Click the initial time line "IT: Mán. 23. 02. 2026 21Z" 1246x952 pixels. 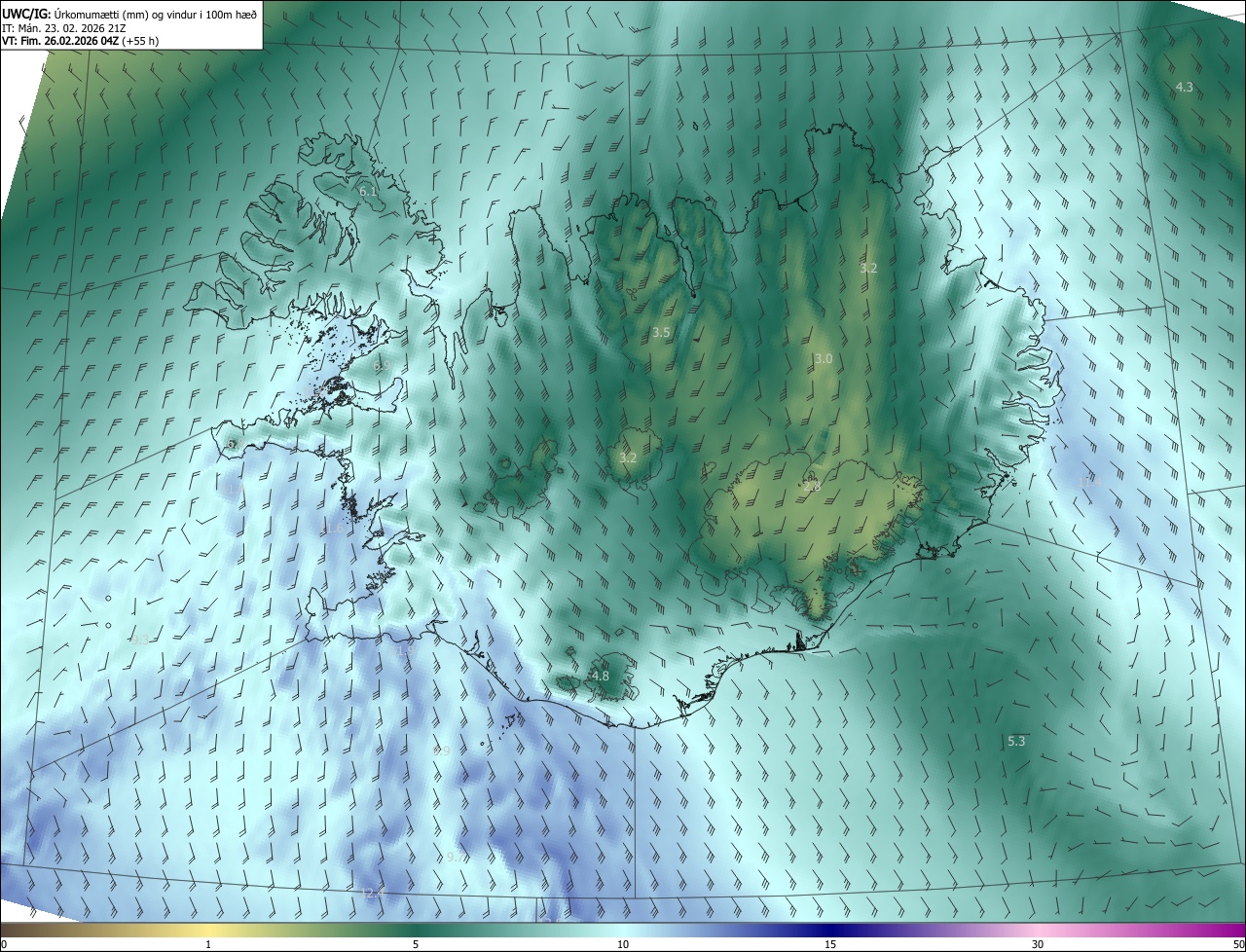pos(63,30)
